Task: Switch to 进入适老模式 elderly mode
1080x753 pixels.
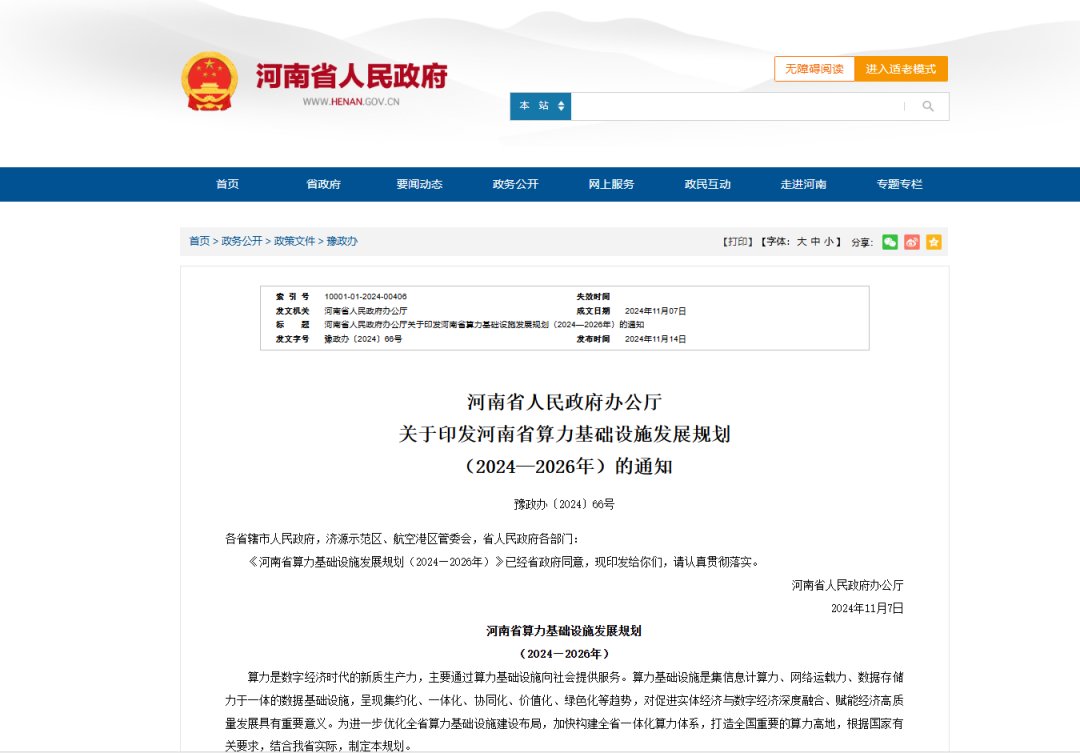Action: [901, 69]
